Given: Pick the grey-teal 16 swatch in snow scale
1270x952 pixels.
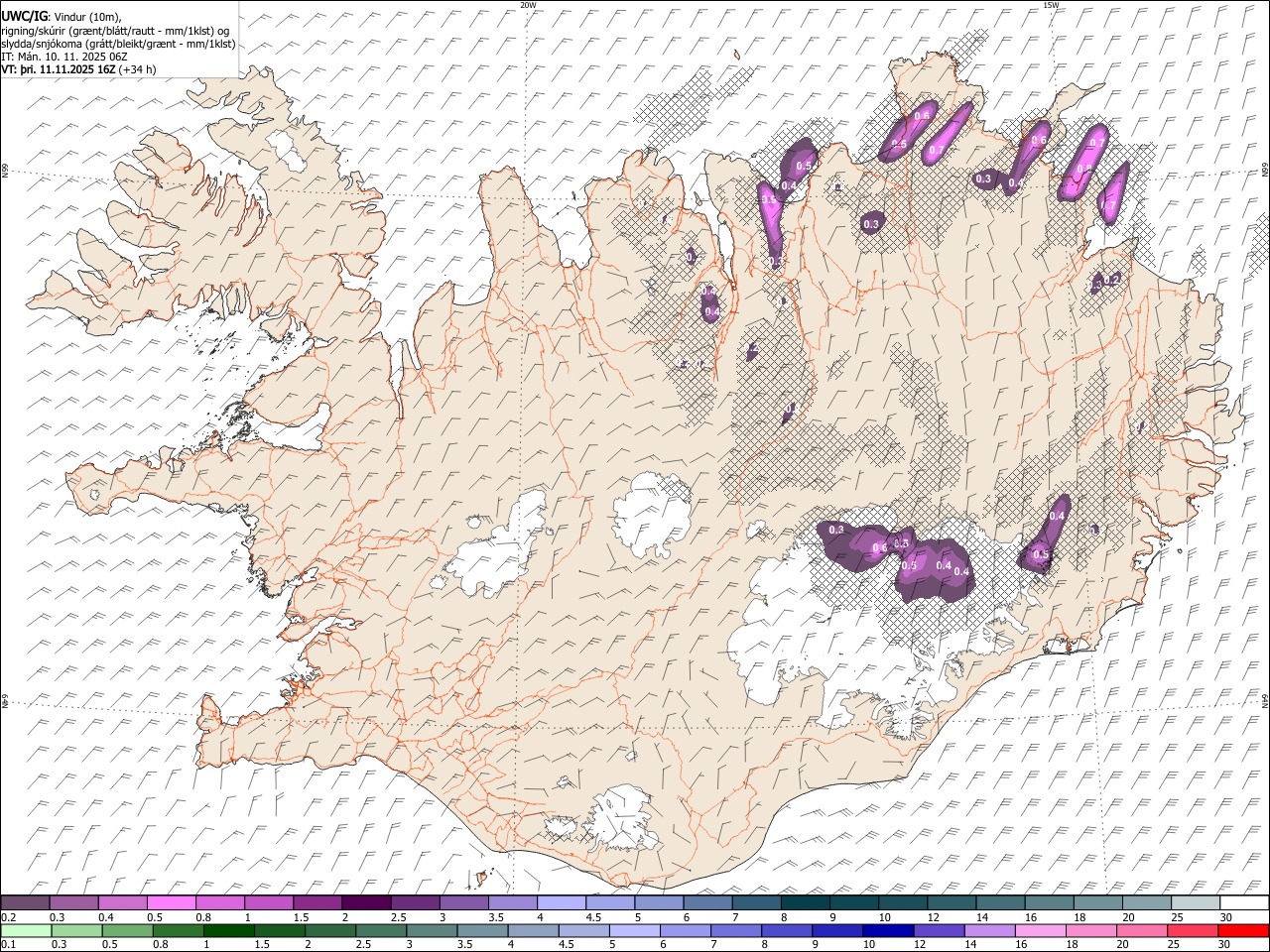Looking at the screenshot, I should point(1049,902).
